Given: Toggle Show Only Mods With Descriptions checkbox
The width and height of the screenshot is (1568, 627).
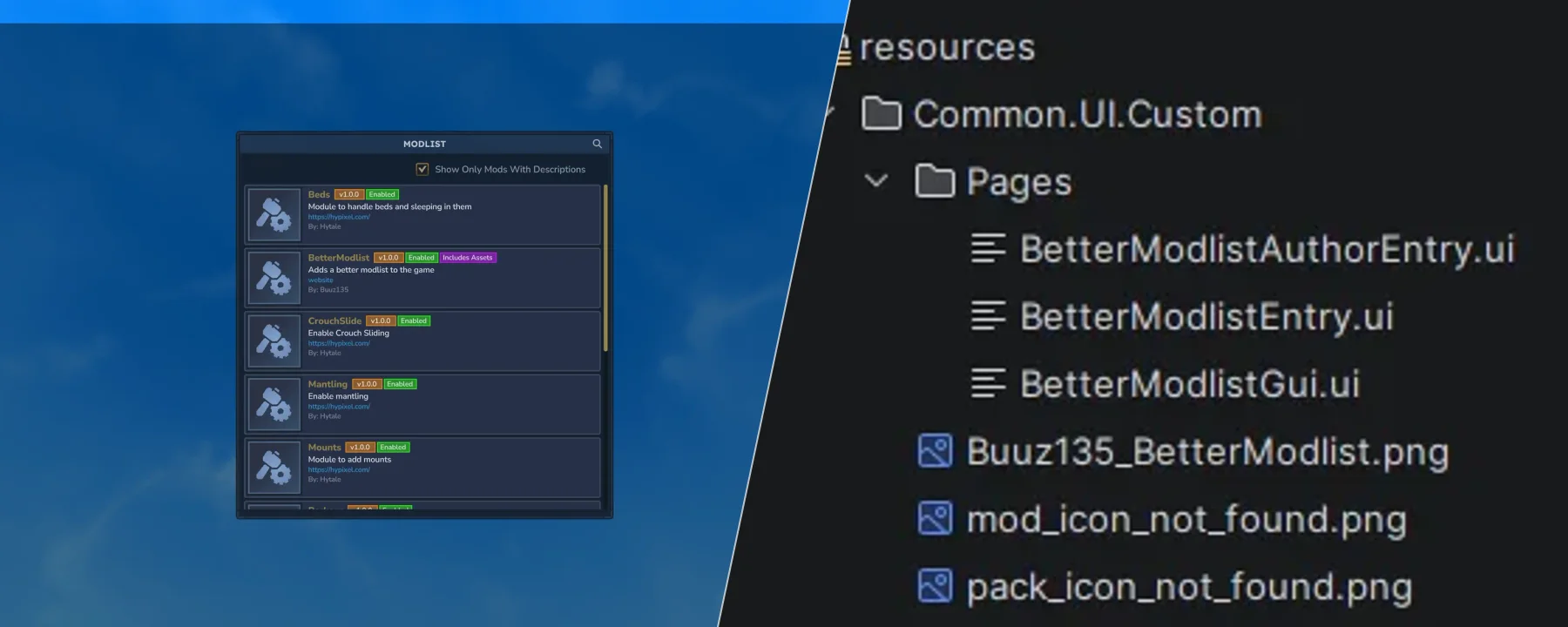Looking at the screenshot, I should click(422, 169).
